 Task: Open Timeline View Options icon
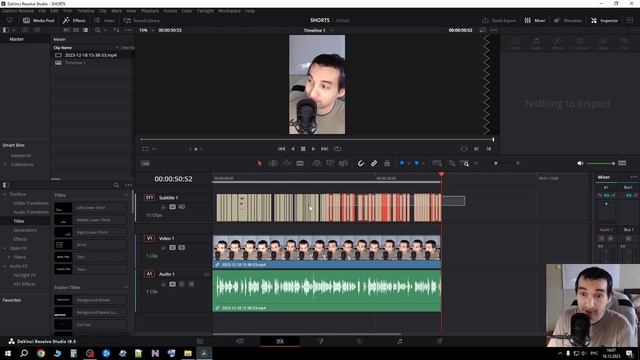(x=145, y=163)
